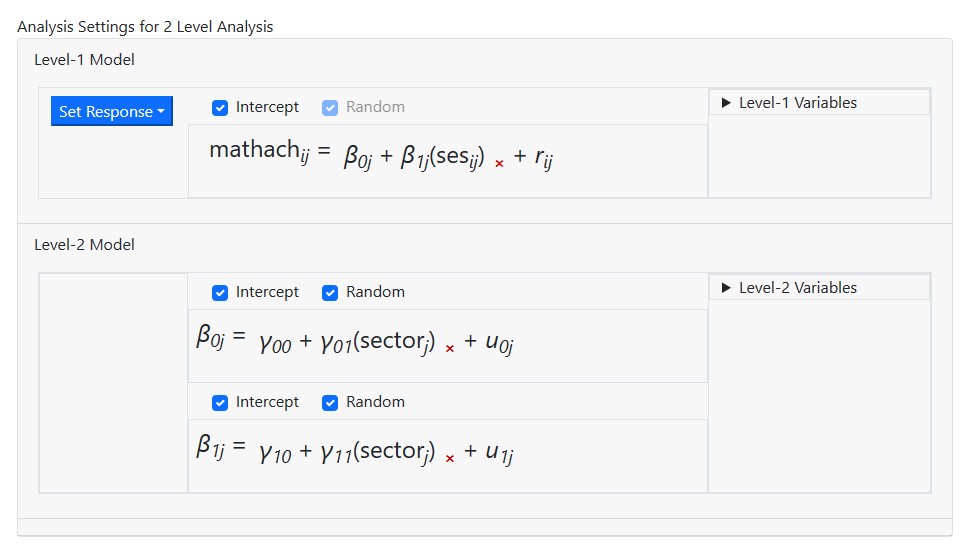Click sector term in β1j equation
Viewport: 978px width, 559px height.
[394, 452]
